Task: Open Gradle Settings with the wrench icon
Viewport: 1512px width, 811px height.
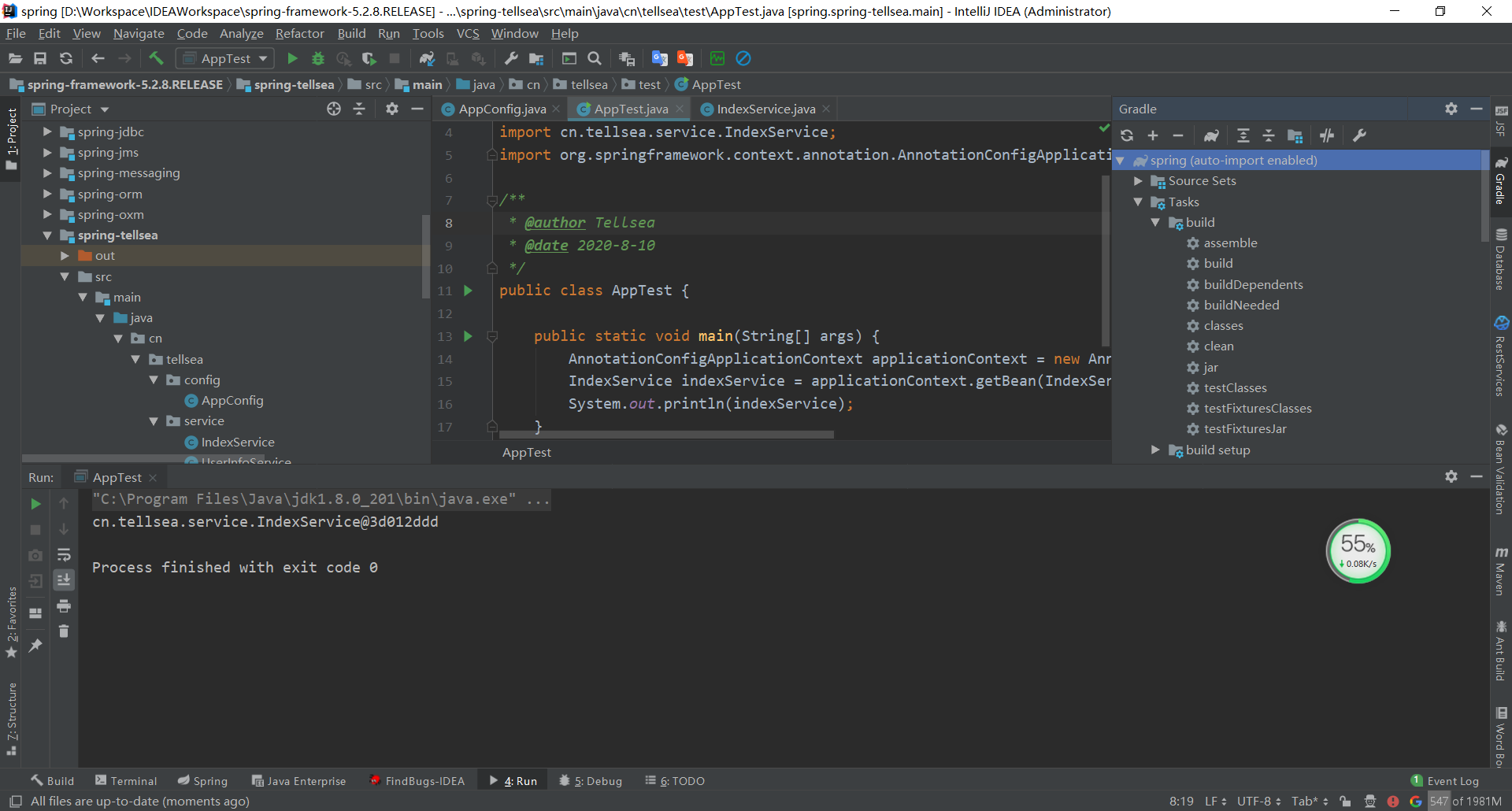Action: pos(1360,135)
